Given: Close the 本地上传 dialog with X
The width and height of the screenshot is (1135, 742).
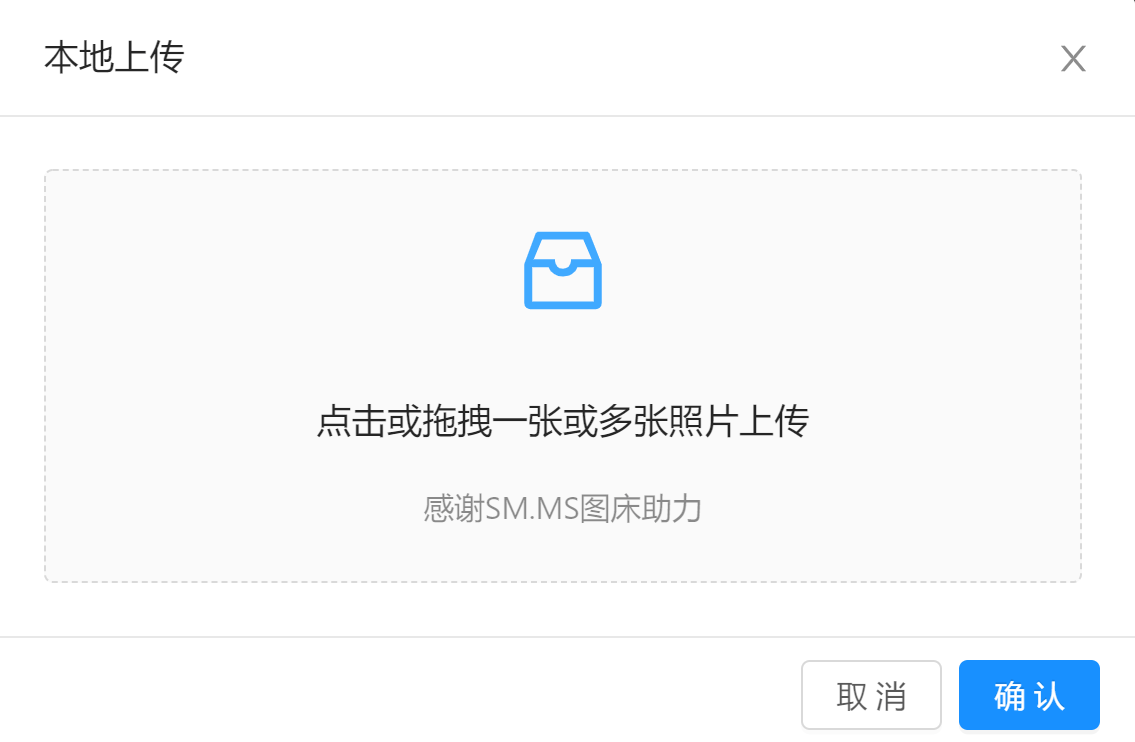Looking at the screenshot, I should 1073,59.
